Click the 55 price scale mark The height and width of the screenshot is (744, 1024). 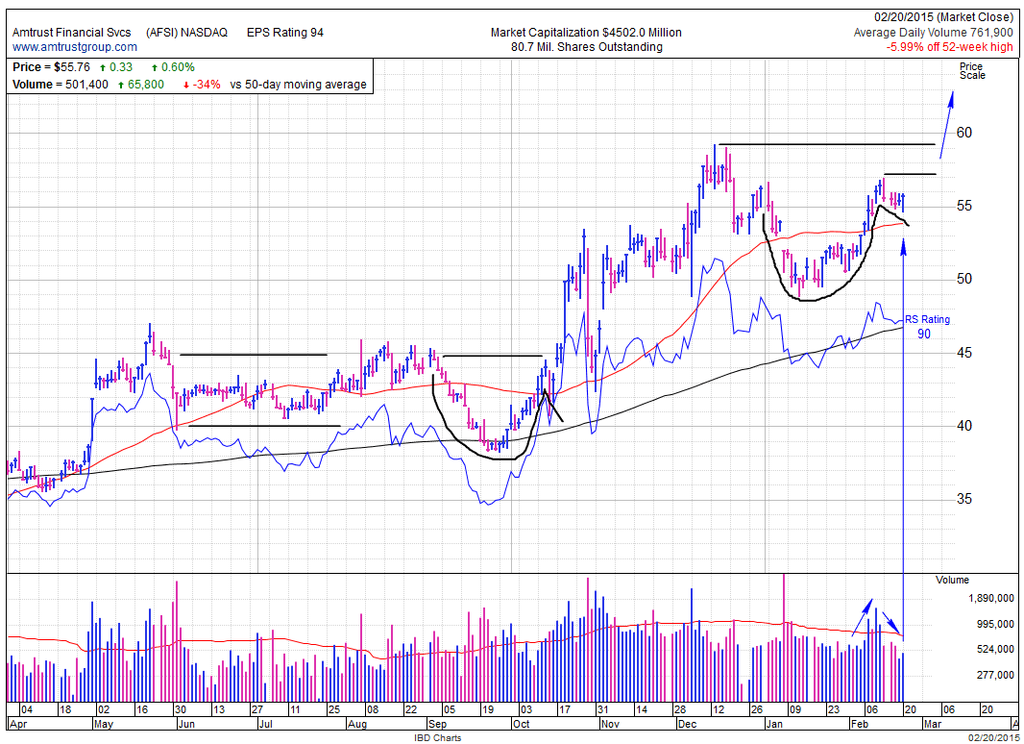(x=964, y=206)
